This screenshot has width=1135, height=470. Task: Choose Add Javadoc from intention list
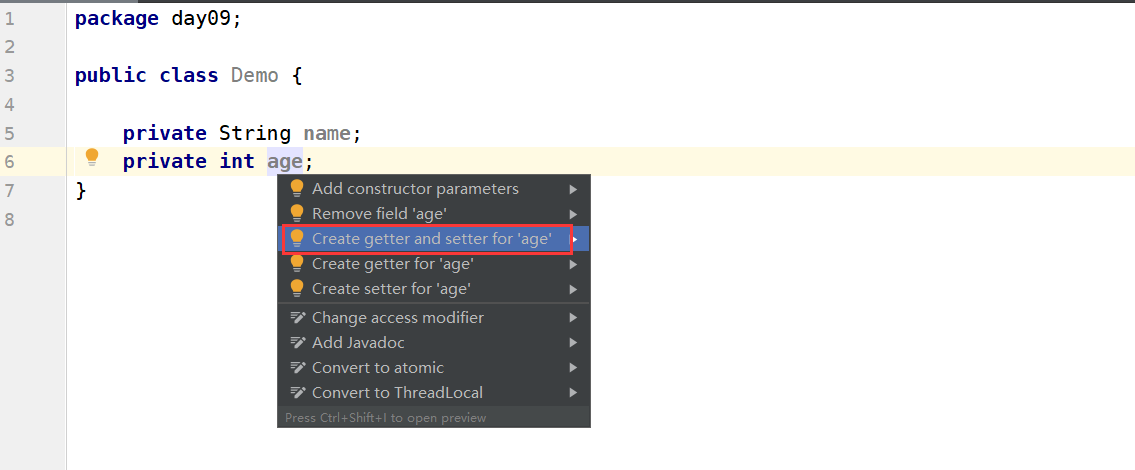point(434,343)
